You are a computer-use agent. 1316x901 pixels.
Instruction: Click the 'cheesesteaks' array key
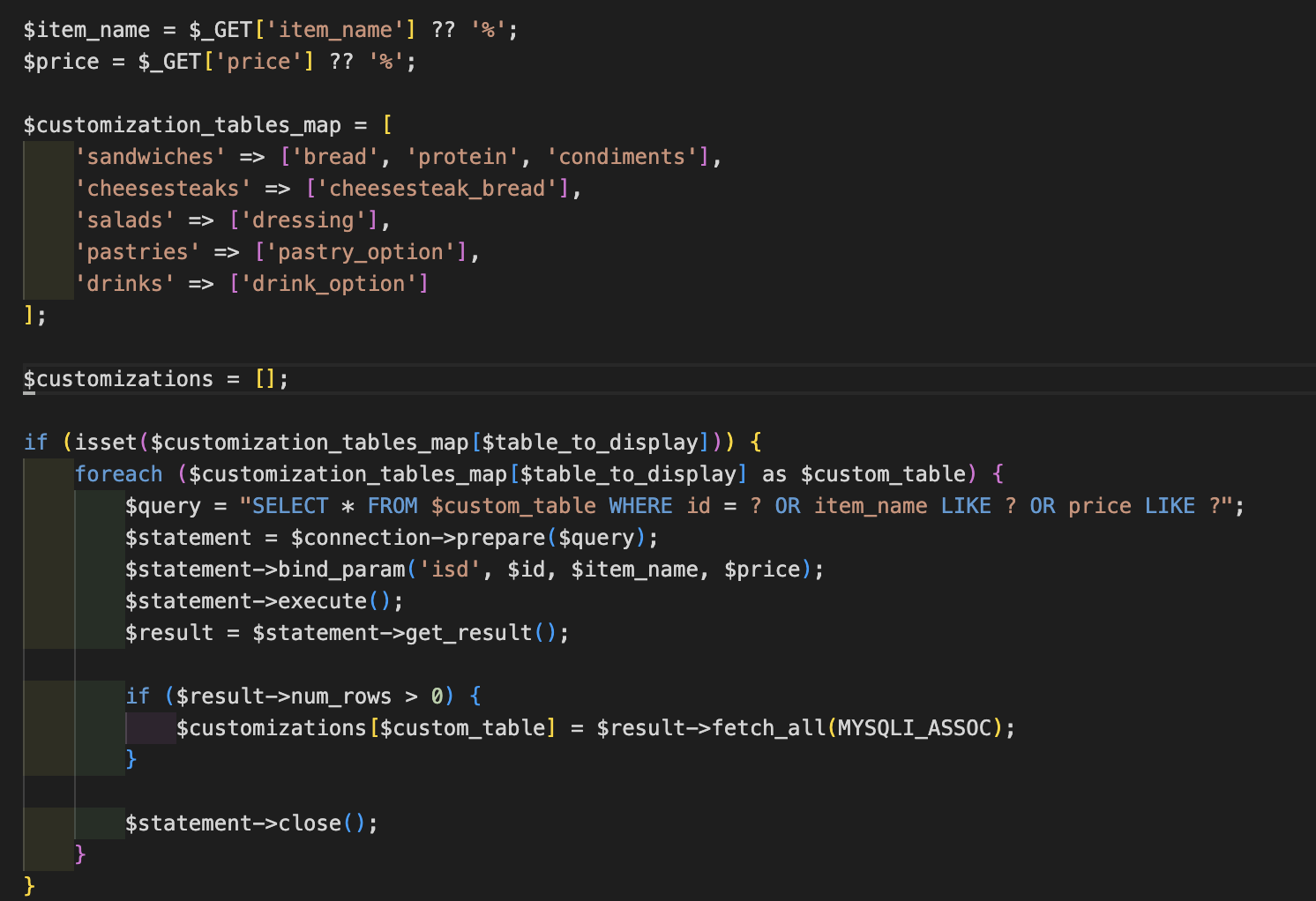tap(163, 189)
